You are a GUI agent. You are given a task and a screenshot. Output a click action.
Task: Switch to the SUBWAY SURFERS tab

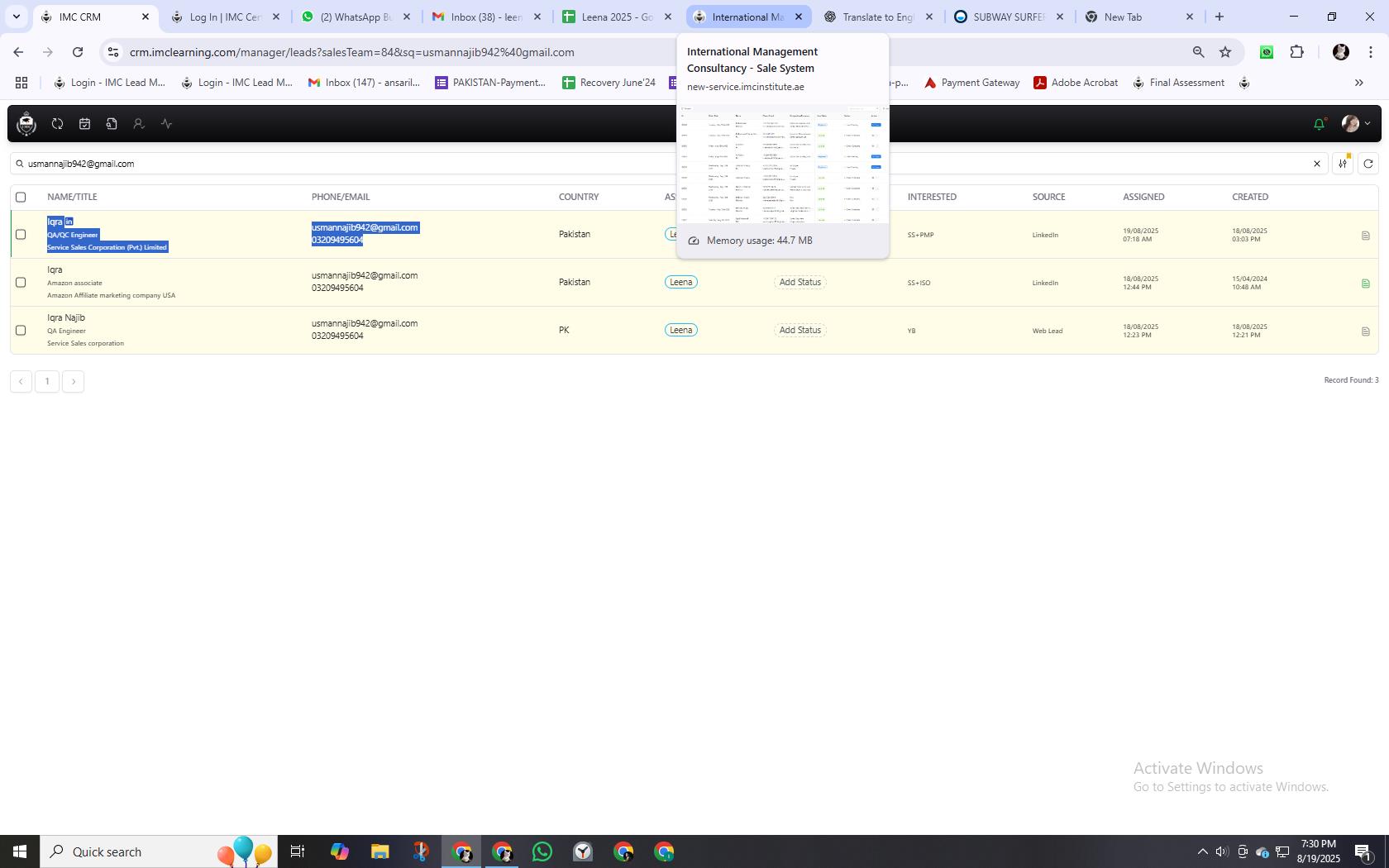[x=1009, y=17]
